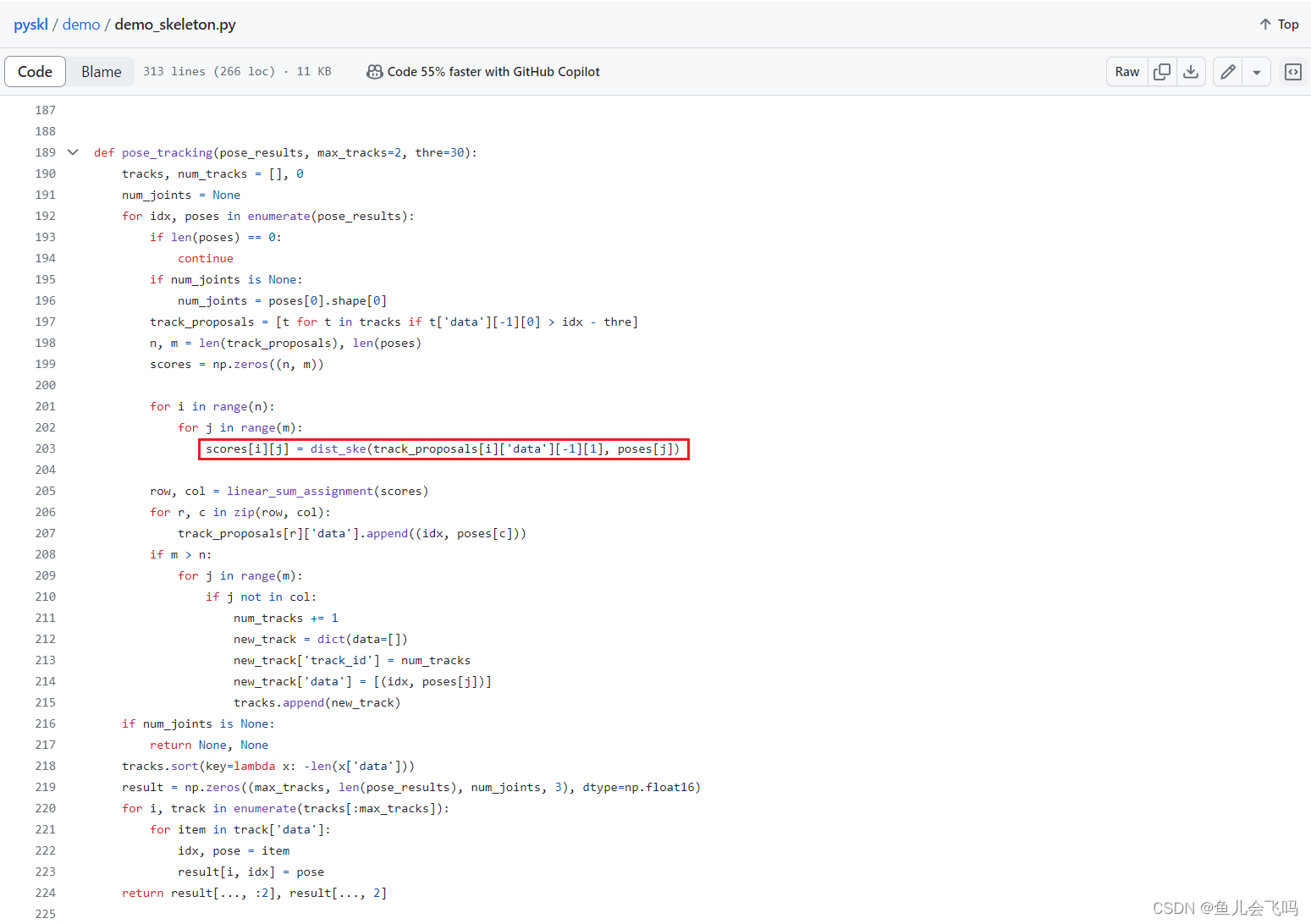The image size is (1311, 924).
Task: Click line number 203
Action: (45, 448)
